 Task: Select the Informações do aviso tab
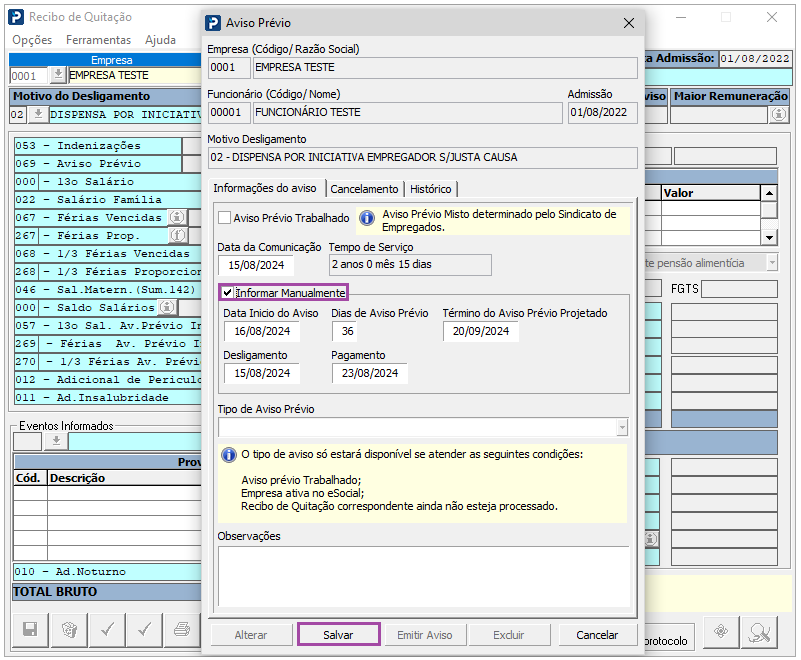tap(265, 188)
